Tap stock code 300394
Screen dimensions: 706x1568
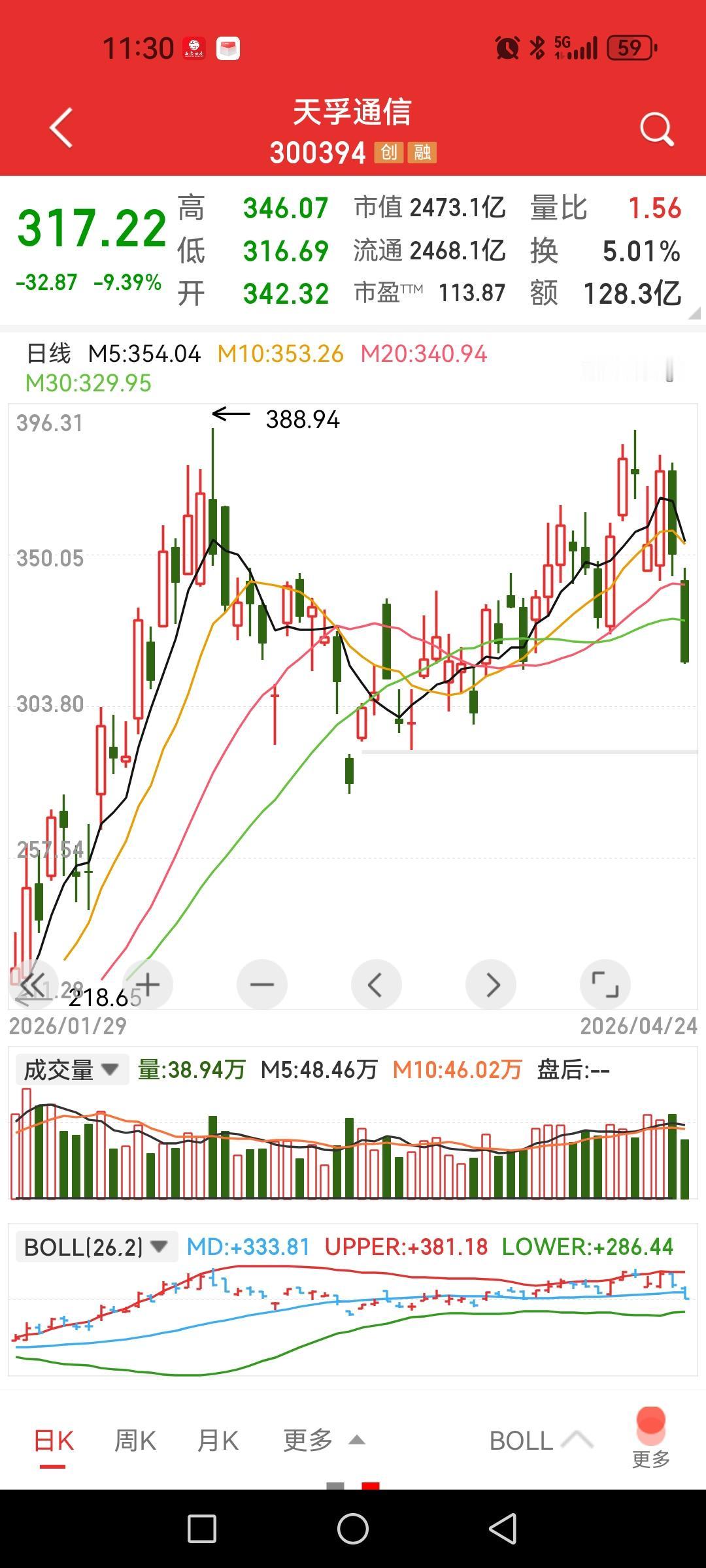317,153
